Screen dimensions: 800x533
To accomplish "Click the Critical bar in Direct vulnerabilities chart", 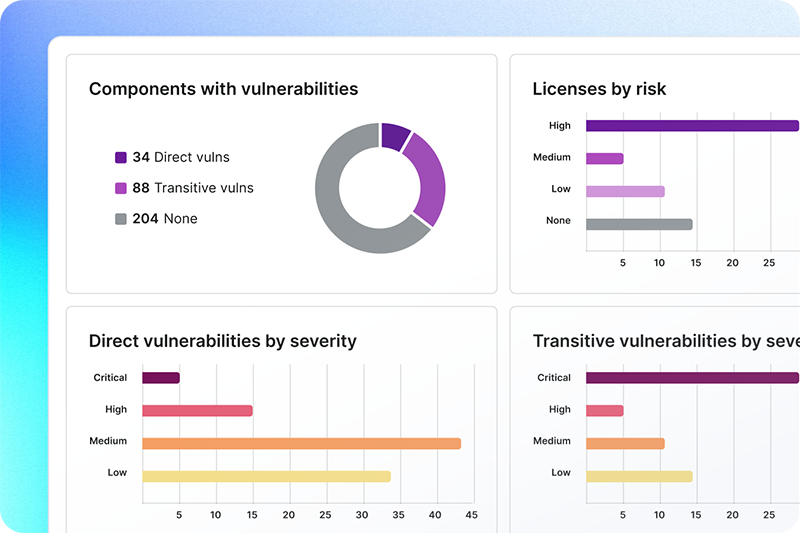I will (161, 378).
